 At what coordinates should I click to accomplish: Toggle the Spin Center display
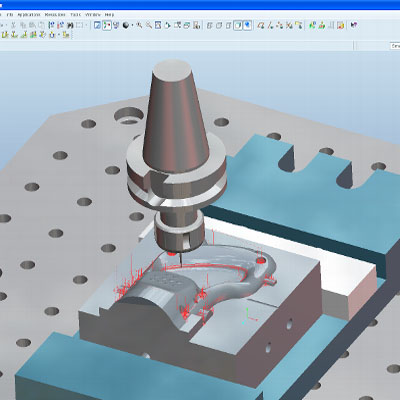click(x=107, y=25)
